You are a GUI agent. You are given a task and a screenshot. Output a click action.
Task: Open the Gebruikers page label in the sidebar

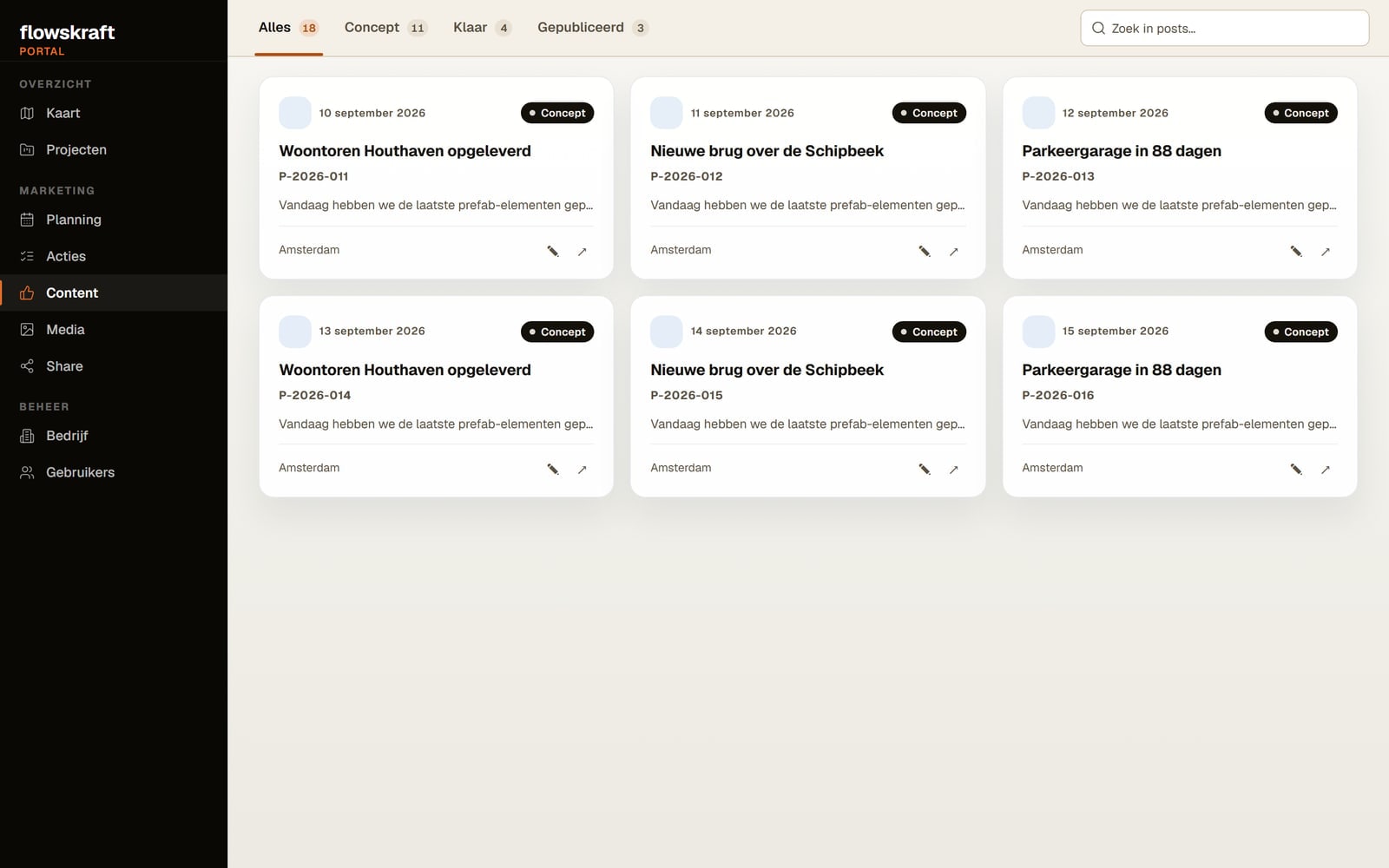pos(80,472)
